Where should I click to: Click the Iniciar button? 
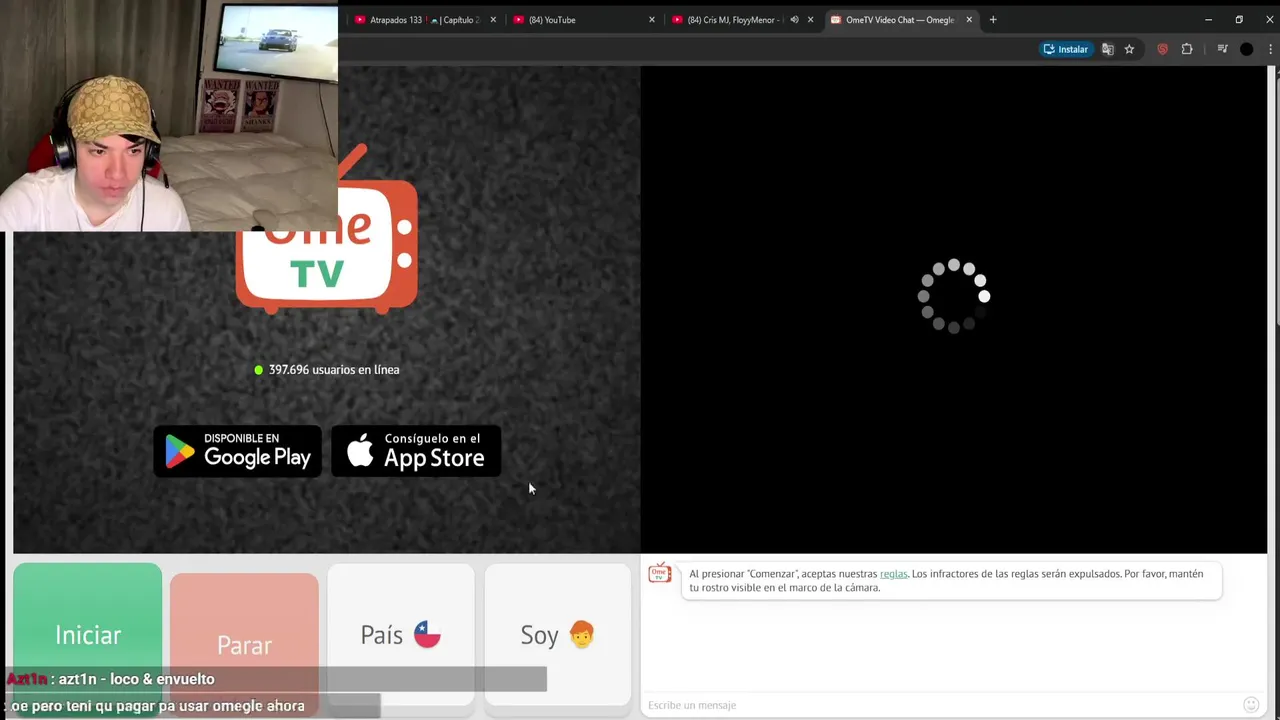pyautogui.click(x=88, y=634)
